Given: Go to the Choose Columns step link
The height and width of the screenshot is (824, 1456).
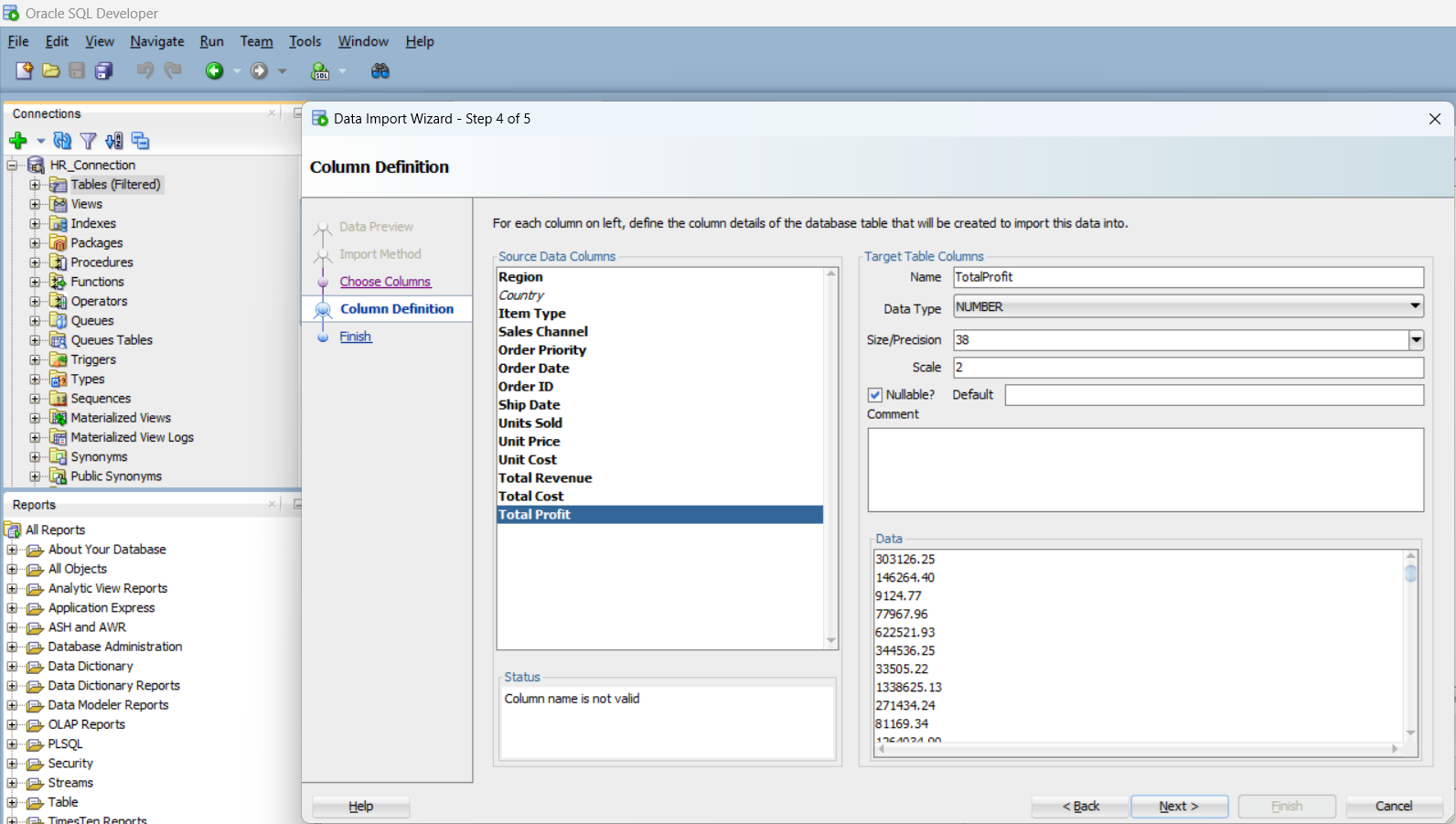Looking at the screenshot, I should coord(385,282).
